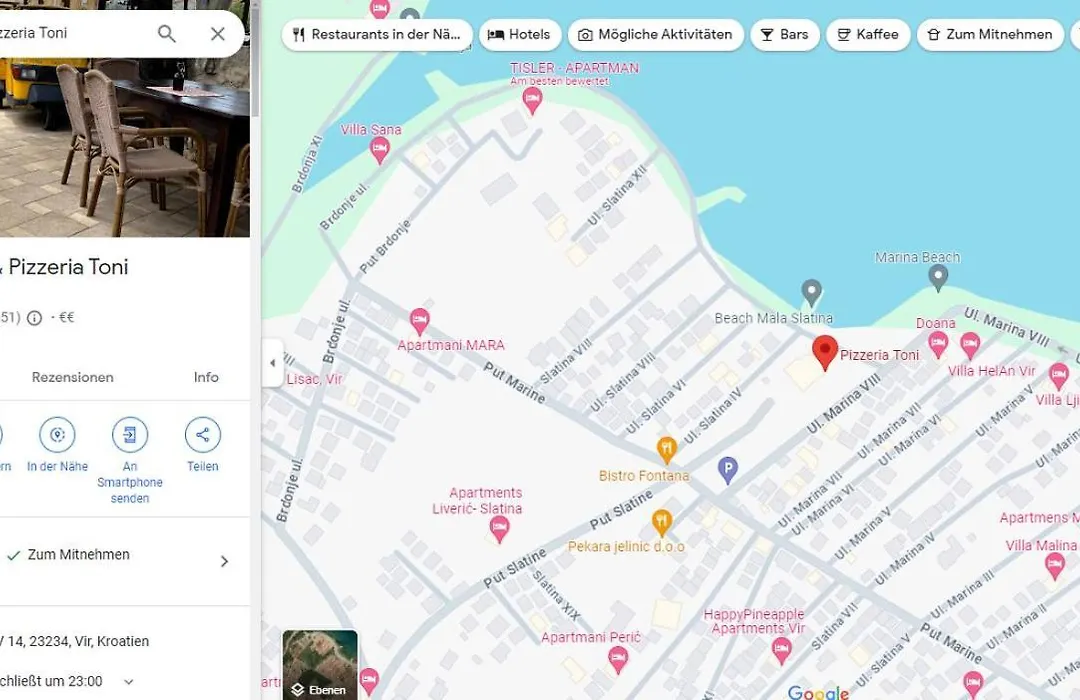This screenshot has width=1080, height=700.
Task: Click the Pizzeria Toni photo
Action: tap(124, 145)
